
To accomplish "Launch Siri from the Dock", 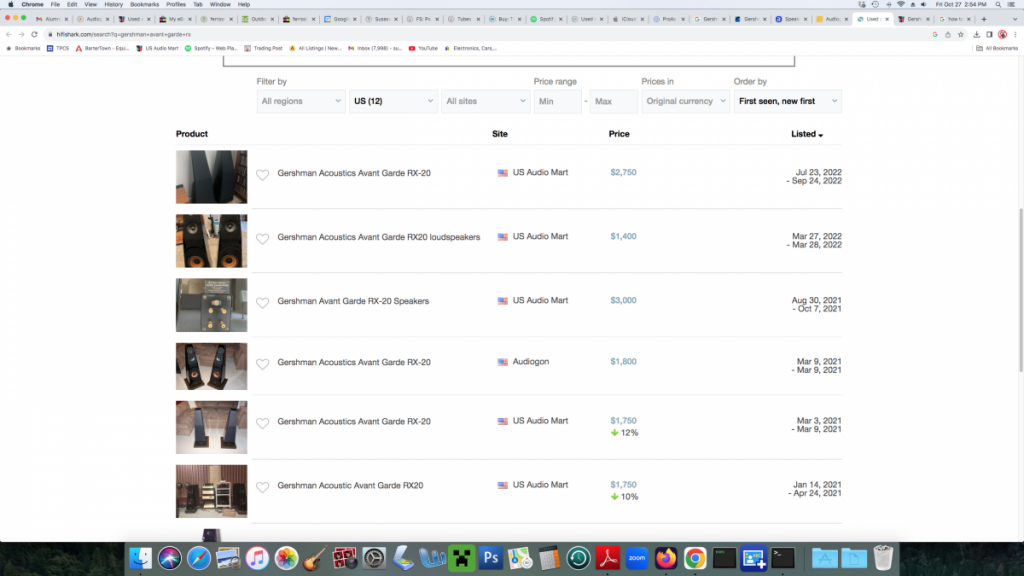I will (170, 558).
